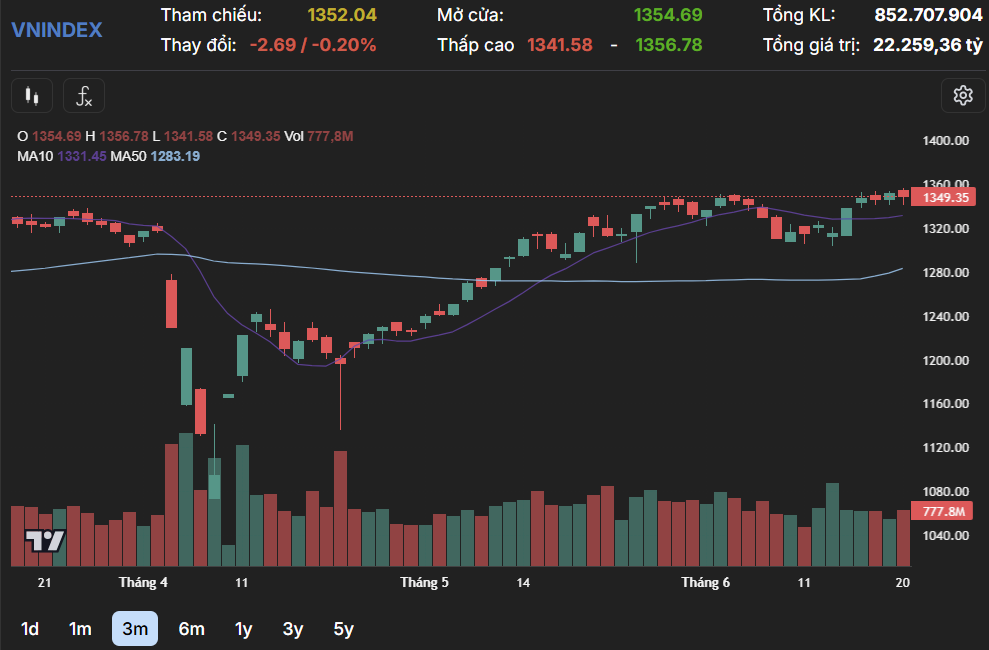The image size is (989, 650).
Task: Click the high price 1356.78
Action: tap(669, 45)
